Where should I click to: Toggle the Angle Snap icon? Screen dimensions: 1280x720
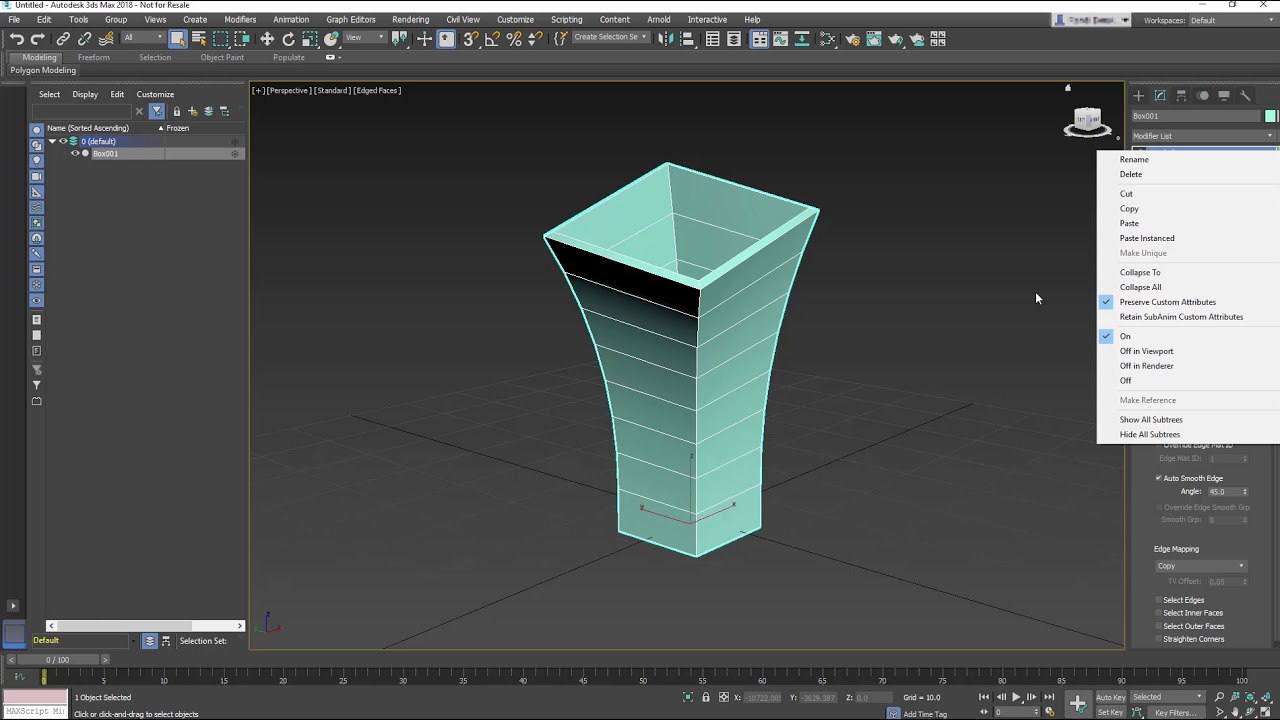[492, 39]
